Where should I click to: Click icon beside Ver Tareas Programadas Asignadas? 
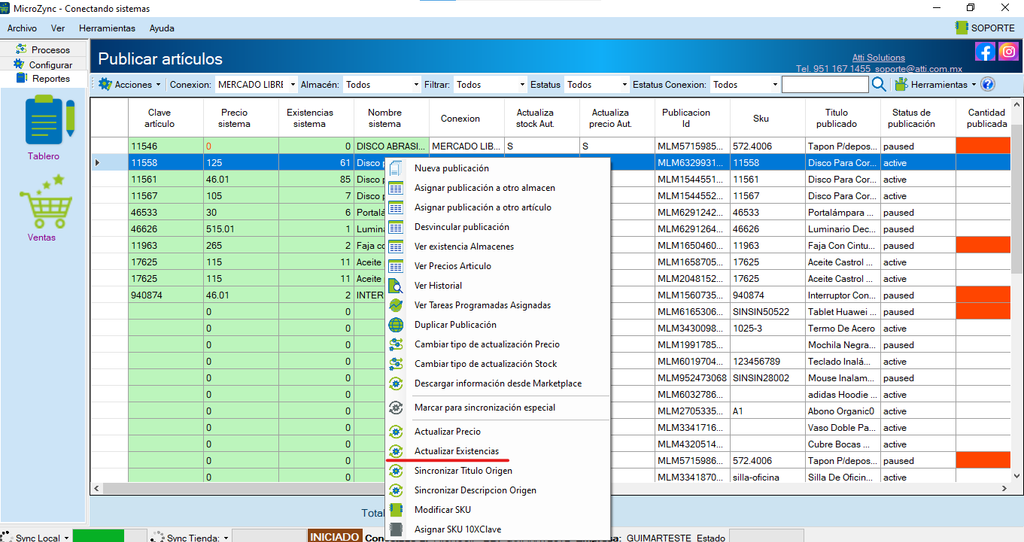coord(396,306)
